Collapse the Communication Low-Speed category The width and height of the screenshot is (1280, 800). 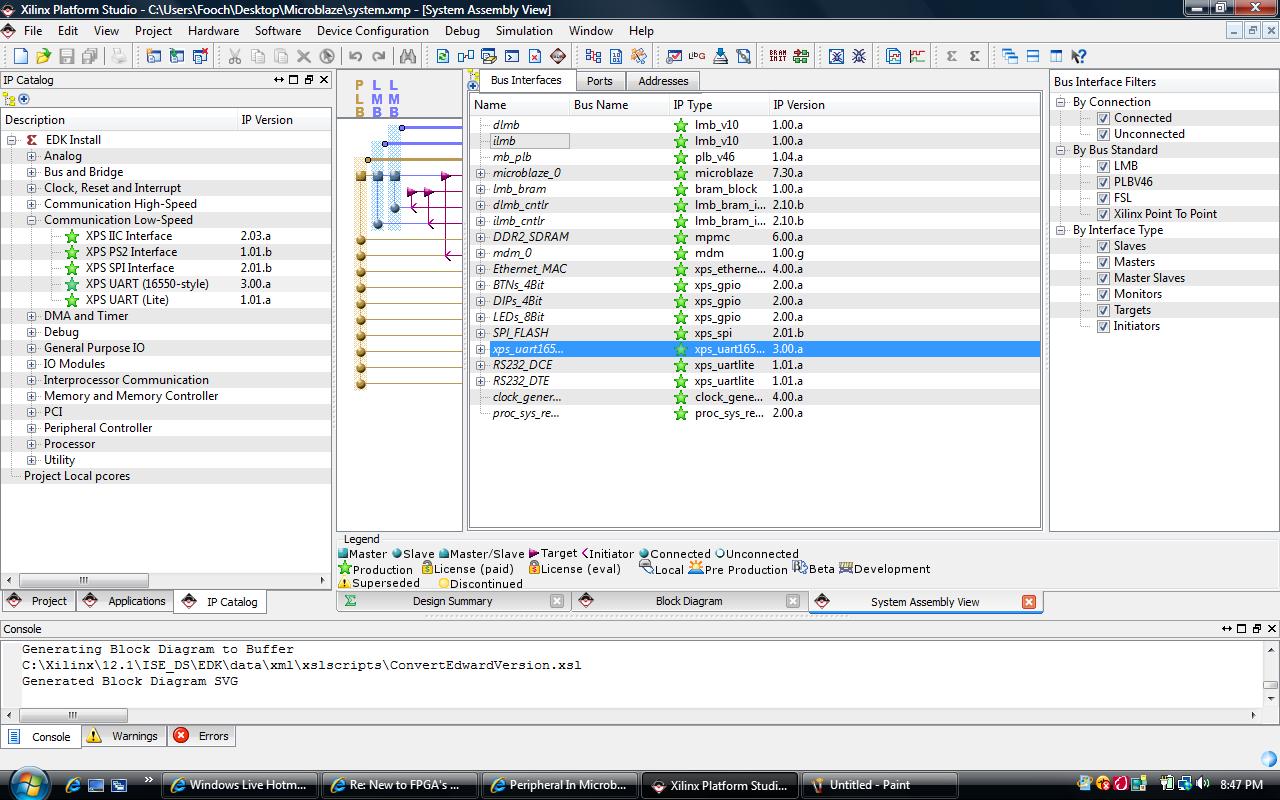point(31,220)
